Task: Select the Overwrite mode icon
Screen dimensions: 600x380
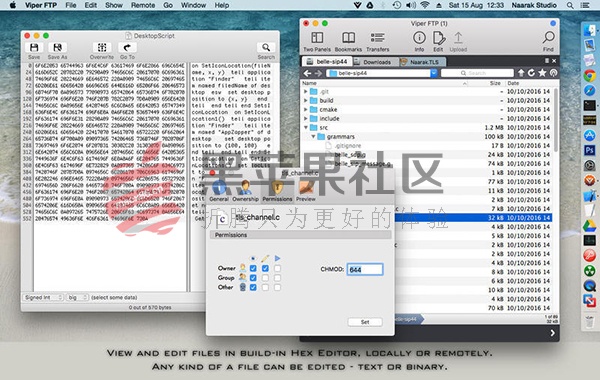Action: point(102,47)
